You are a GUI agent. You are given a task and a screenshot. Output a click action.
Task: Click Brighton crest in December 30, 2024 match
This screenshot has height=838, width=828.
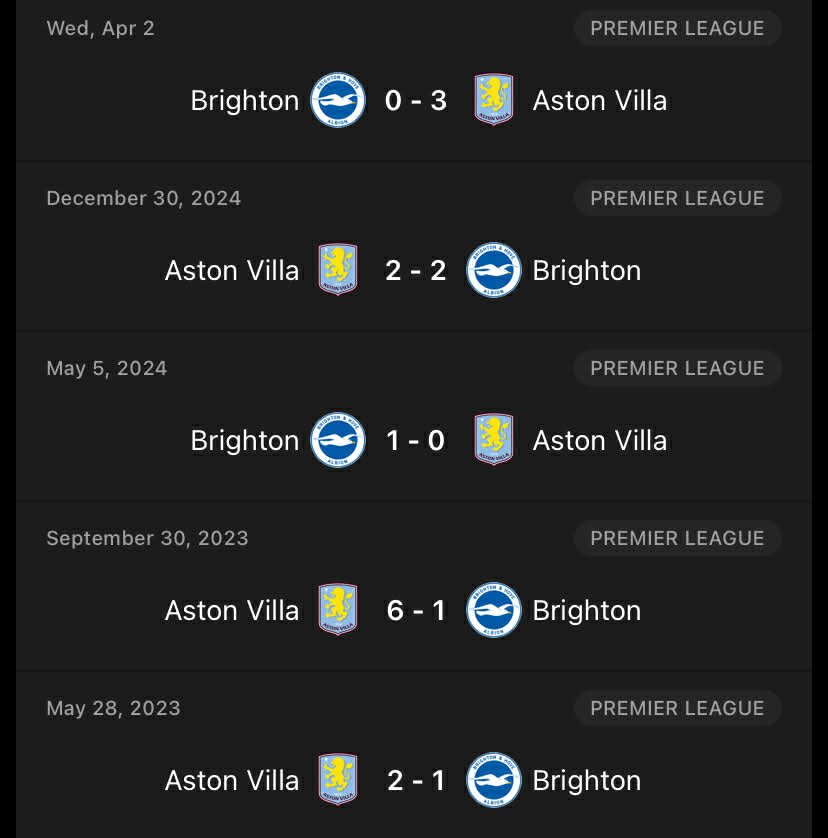click(494, 270)
